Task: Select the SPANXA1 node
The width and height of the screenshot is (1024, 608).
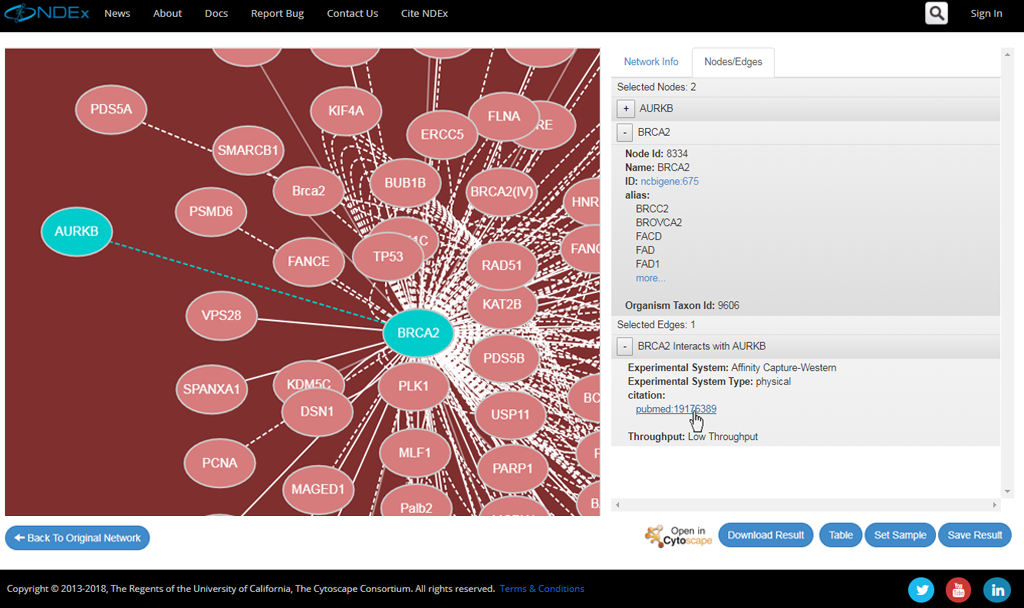Action: tap(212, 389)
